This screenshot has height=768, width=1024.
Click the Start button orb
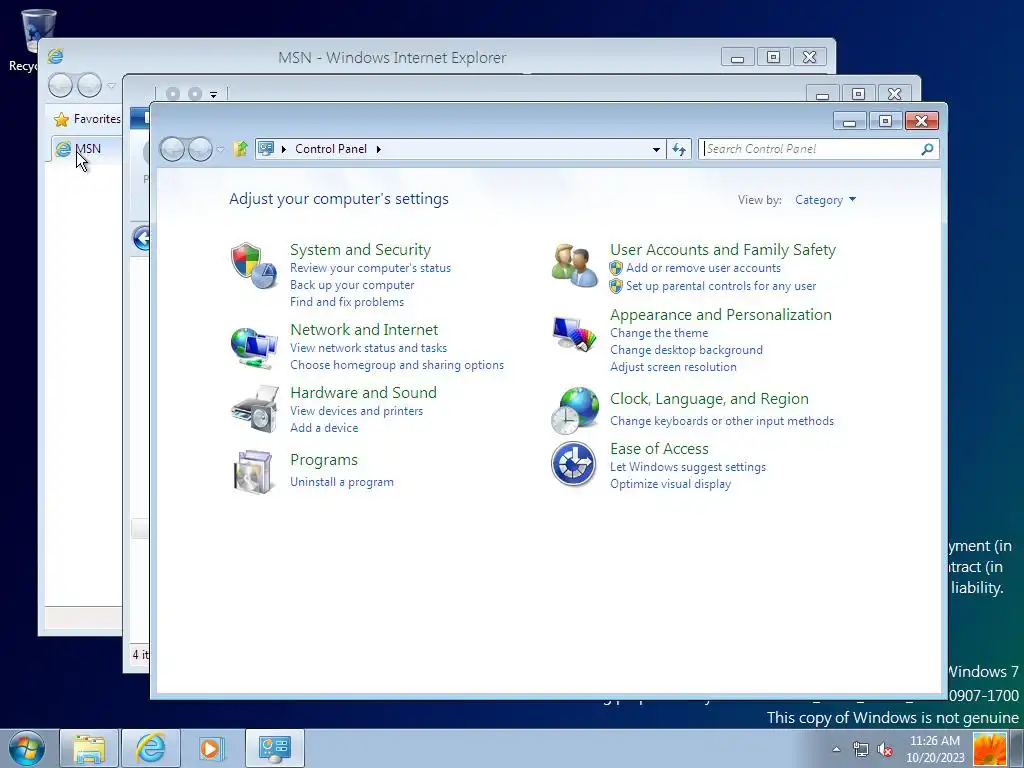(27, 748)
